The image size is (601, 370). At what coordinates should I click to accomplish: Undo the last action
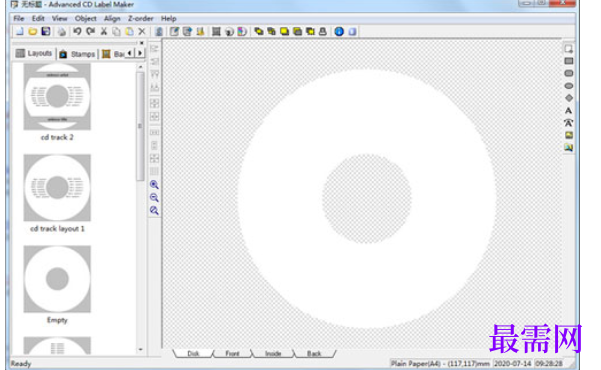point(77,31)
